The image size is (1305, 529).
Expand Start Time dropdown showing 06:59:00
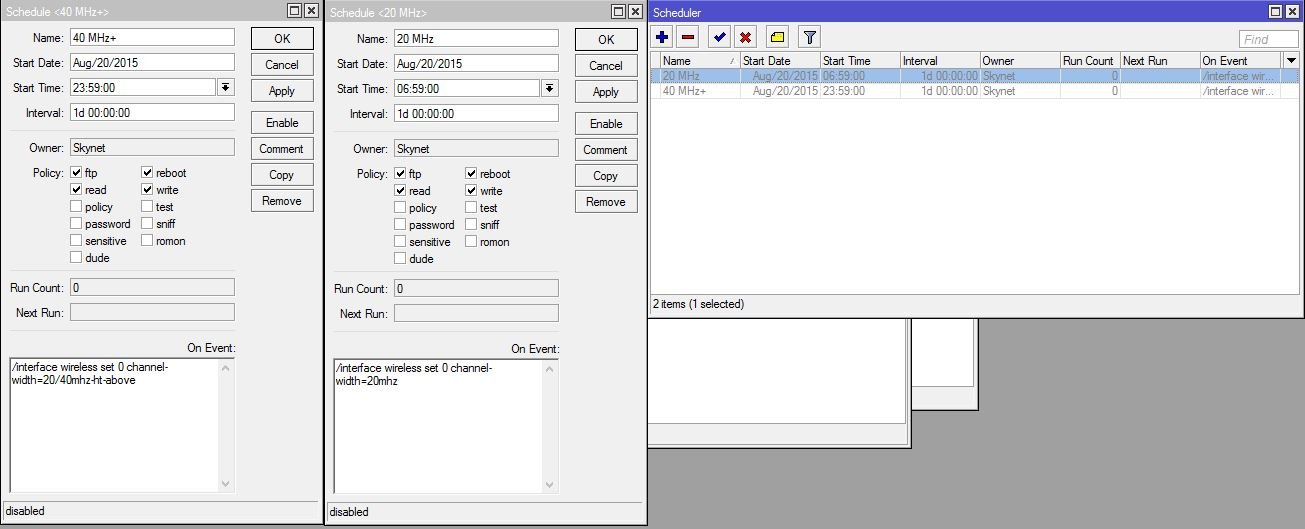tap(549, 89)
